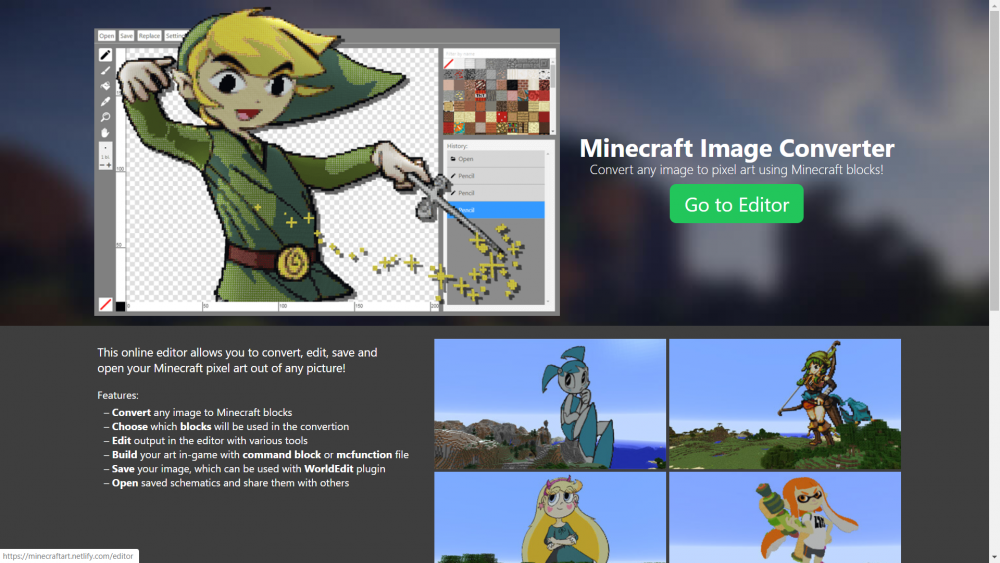Select the Pencil tool in editor preview
This screenshot has width=1000, height=563.
pos(105,55)
